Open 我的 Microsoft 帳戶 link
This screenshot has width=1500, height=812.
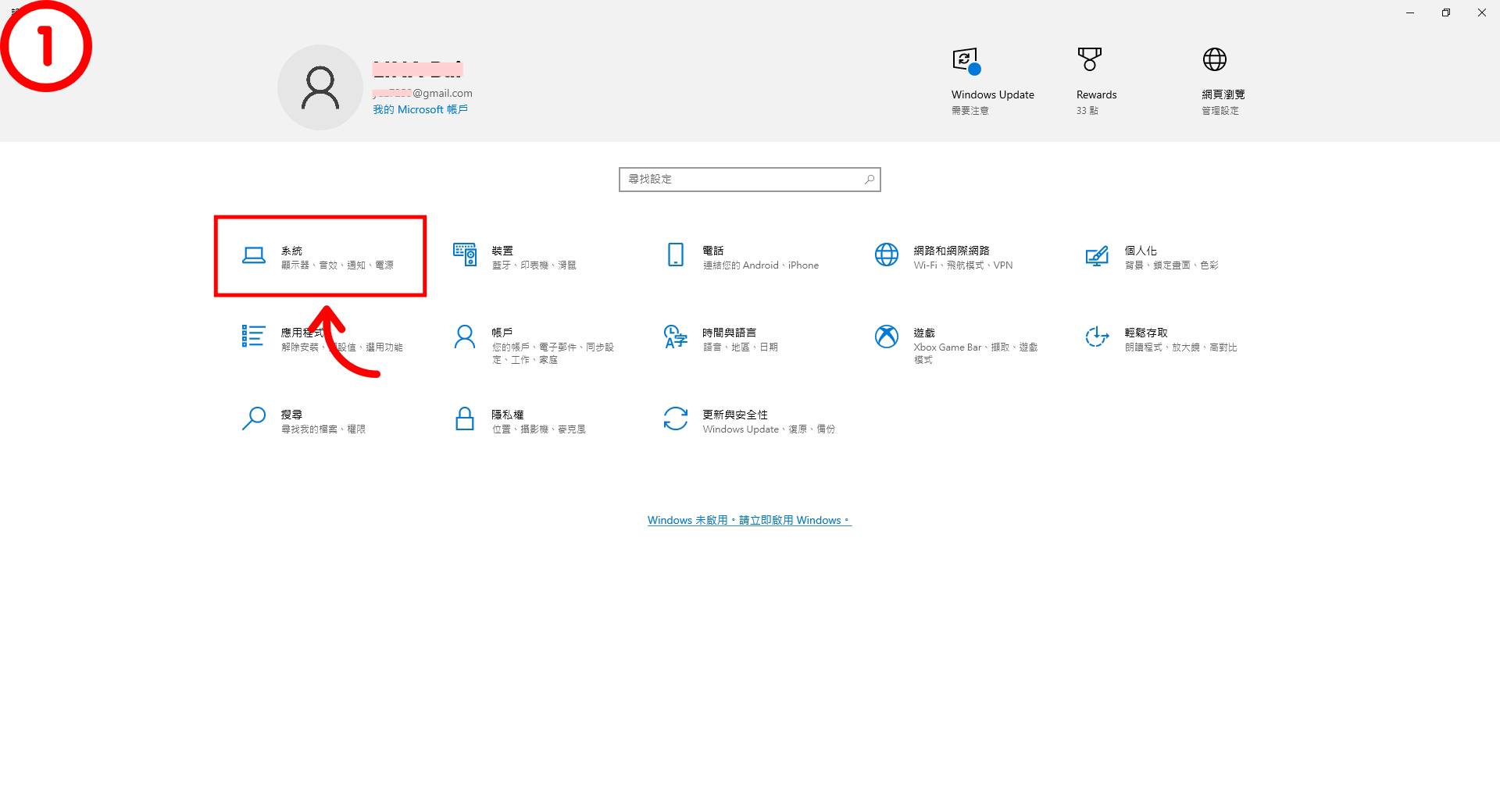(x=420, y=109)
